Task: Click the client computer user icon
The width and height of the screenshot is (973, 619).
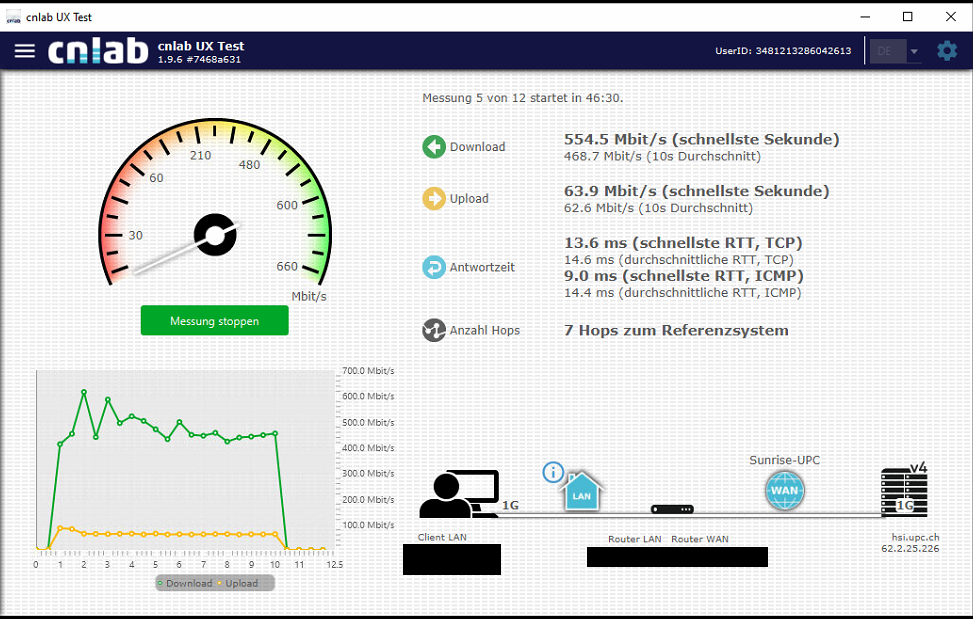Action: [458, 494]
